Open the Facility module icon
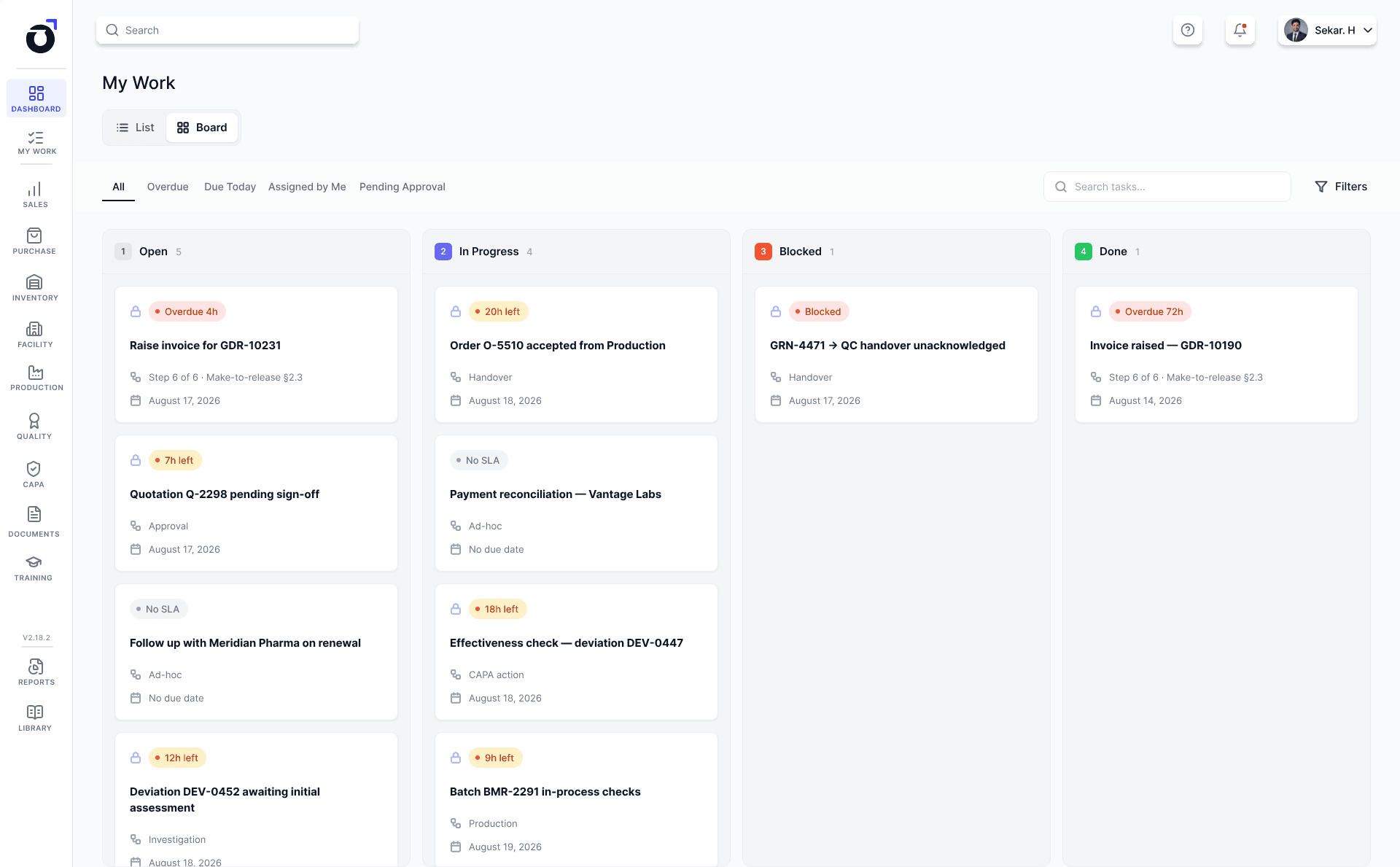 tap(35, 335)
